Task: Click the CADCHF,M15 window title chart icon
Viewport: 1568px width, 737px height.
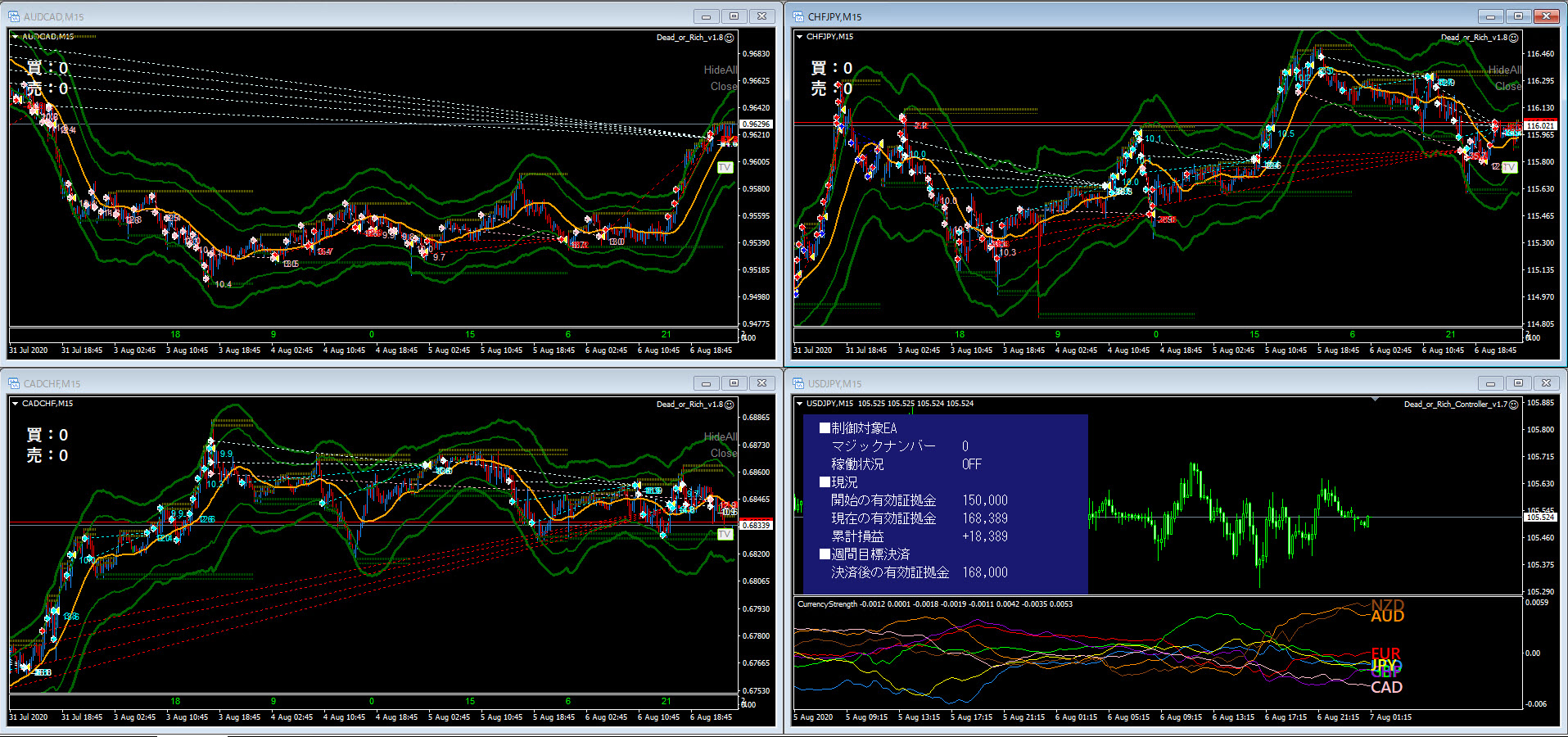Action: pos(14,383)
